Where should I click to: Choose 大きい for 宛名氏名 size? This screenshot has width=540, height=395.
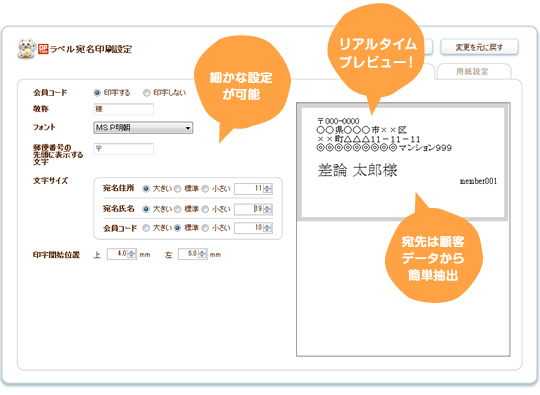coord(146,209)
